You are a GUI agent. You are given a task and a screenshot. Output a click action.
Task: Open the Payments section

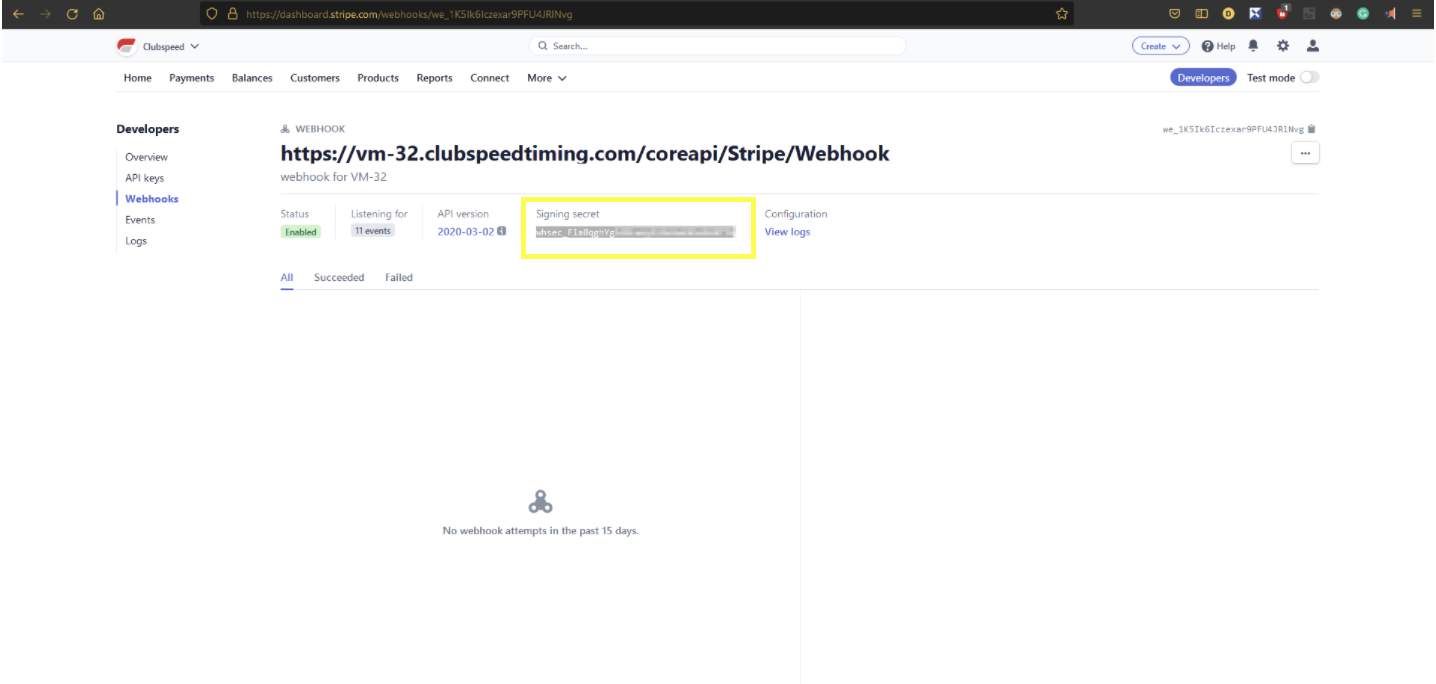192,78
